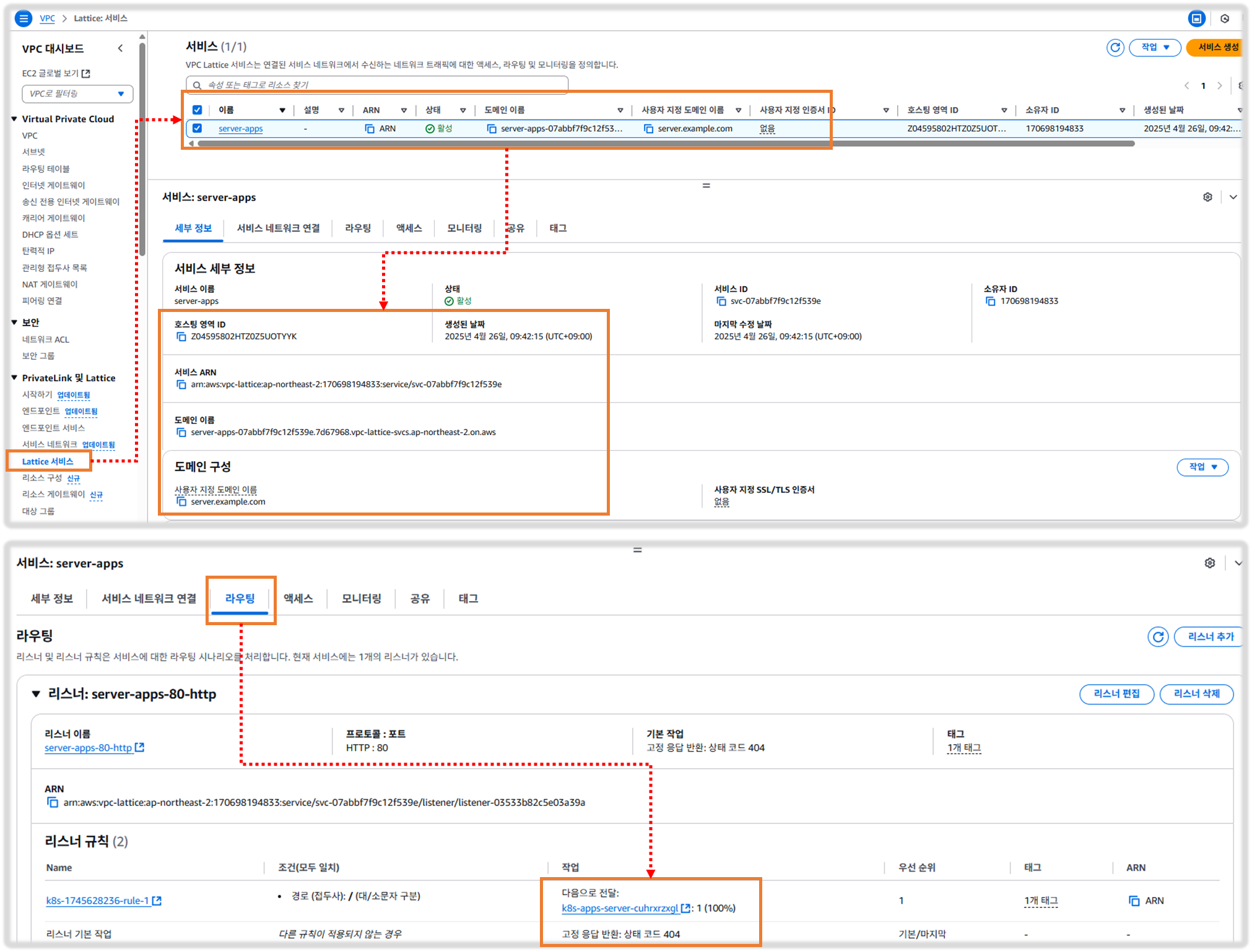Copy the hosting zone ID Z04595802HTZ0Z5UOTYYK
1252x952 pixels.
tap(181, 337)
